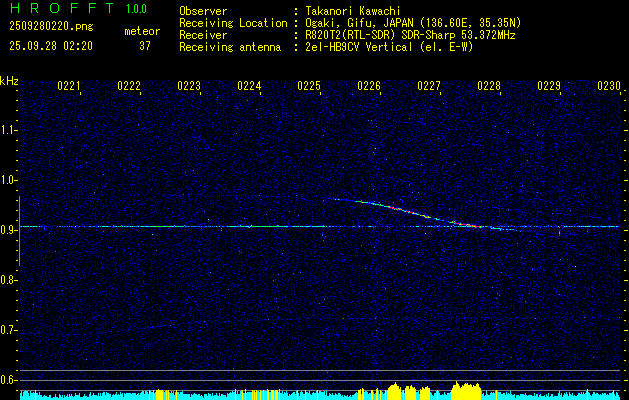The height and width of the screenshot is (400, 629).
Task: Click the 1.0 frequency axis label
Action: point(9,179)
